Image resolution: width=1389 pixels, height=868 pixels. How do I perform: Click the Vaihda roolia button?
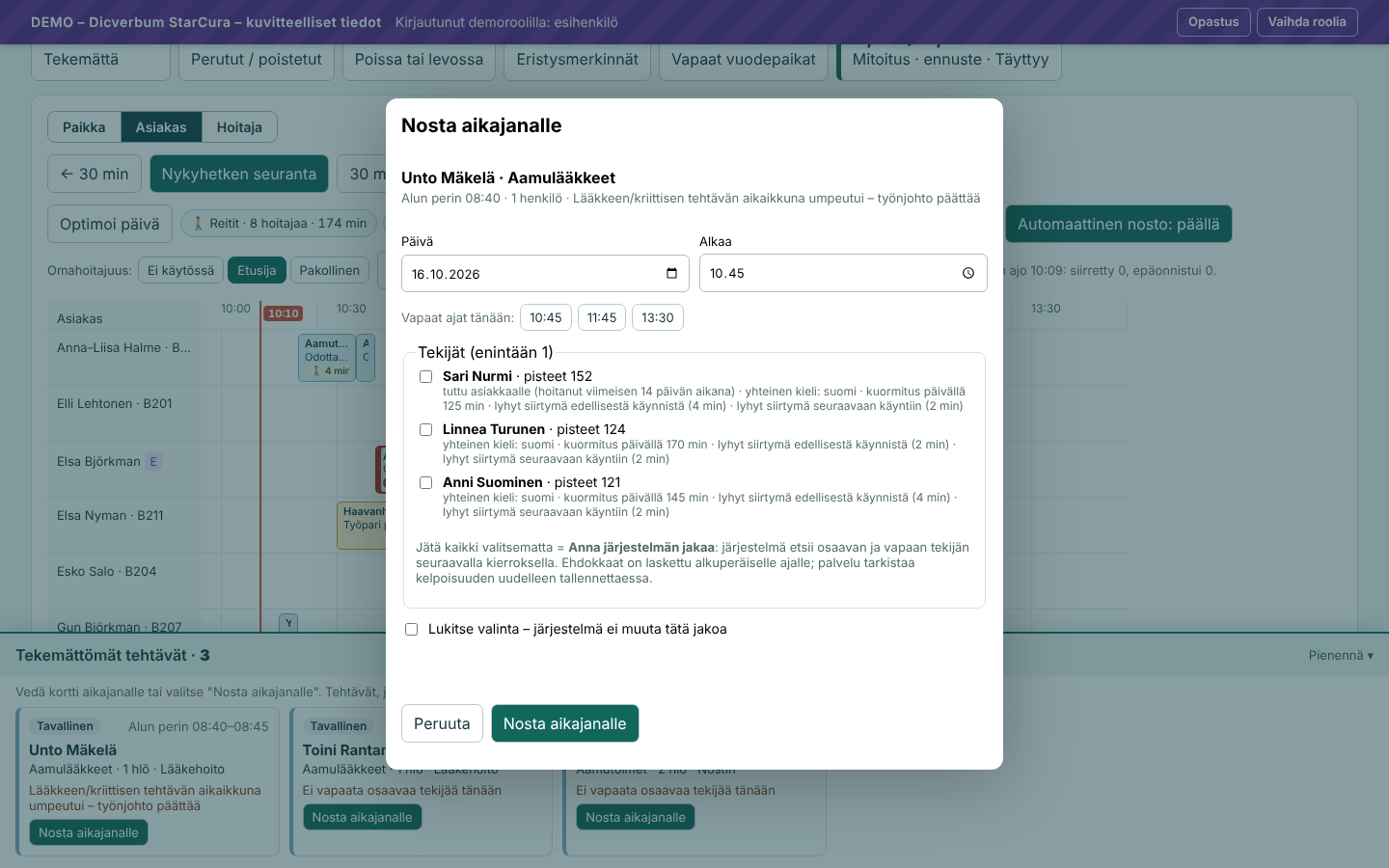click(x=1307, y=22)
